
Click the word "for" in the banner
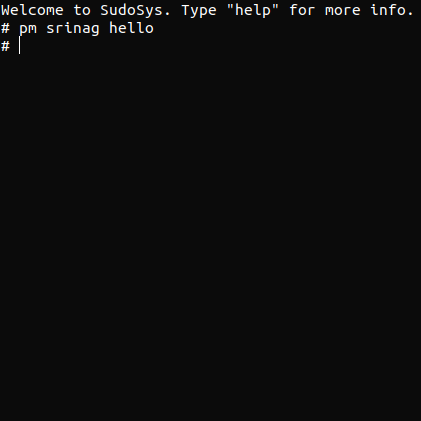coord(302,10)
